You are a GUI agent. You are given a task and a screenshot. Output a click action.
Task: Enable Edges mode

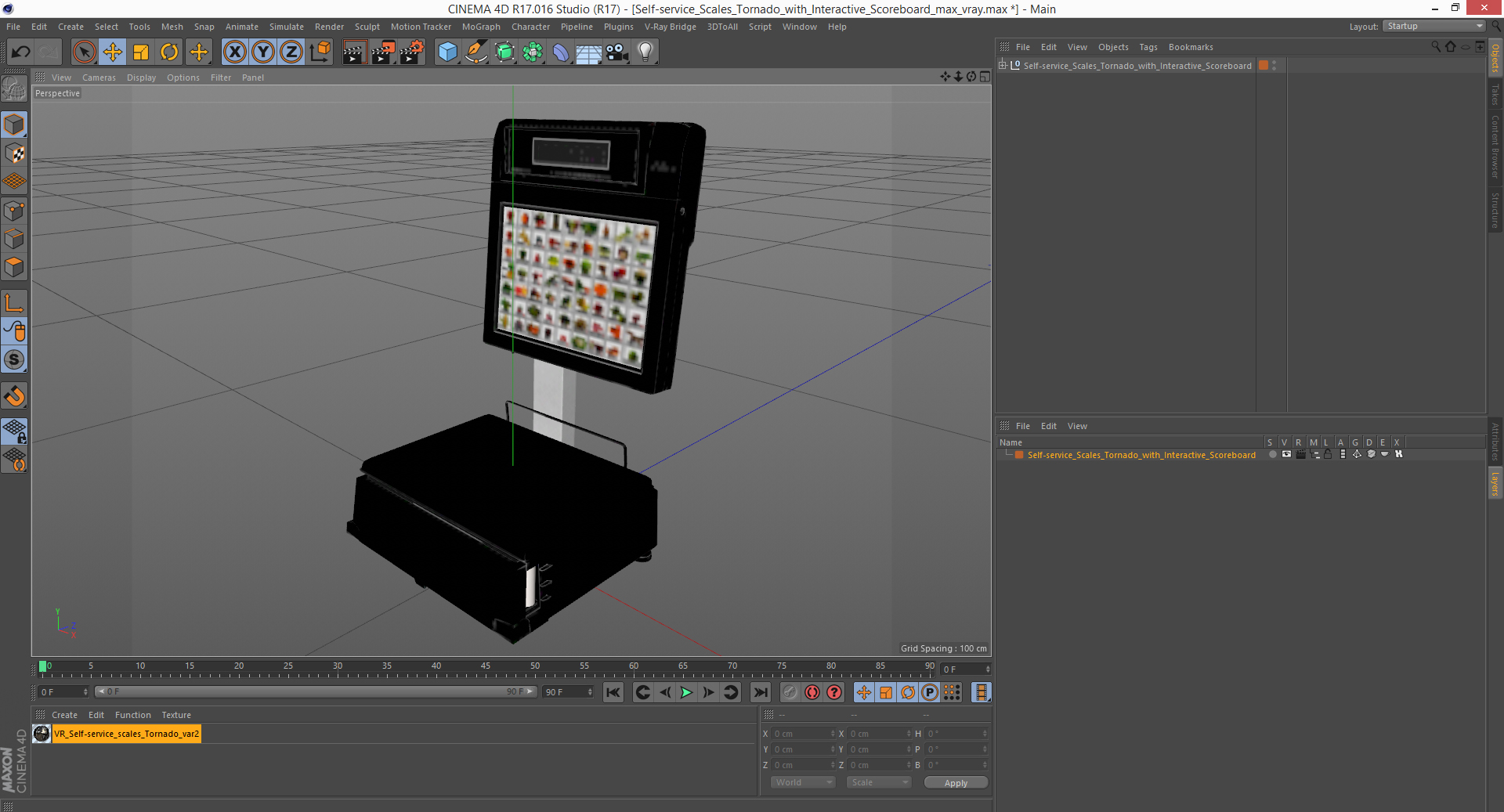point(14,239)
